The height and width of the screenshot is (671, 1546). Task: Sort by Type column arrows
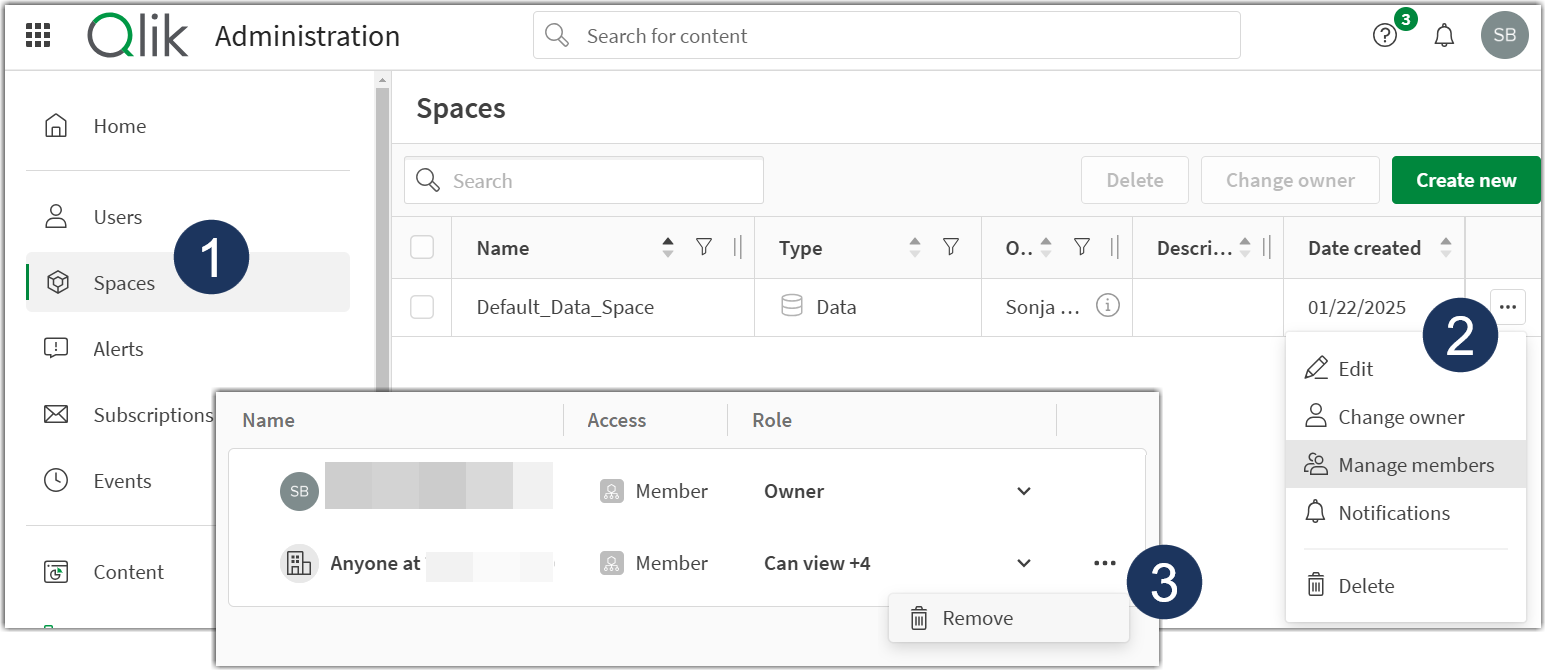tap(914, 247)
